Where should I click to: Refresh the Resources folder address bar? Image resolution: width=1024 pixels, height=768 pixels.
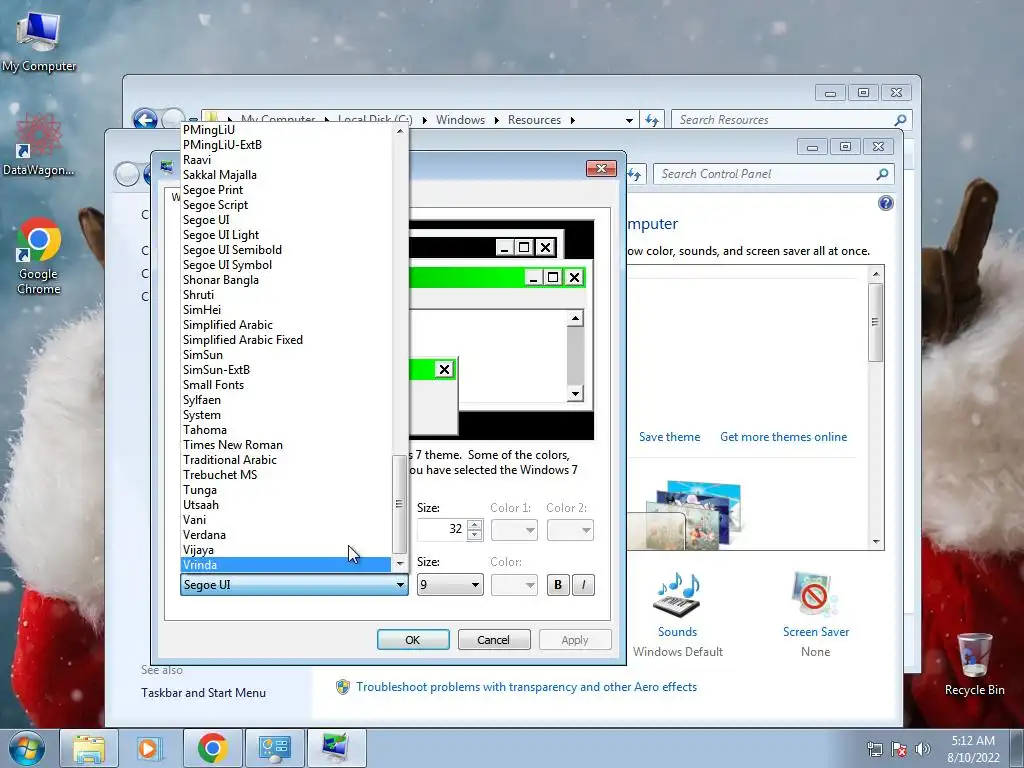tap(652, 120)
